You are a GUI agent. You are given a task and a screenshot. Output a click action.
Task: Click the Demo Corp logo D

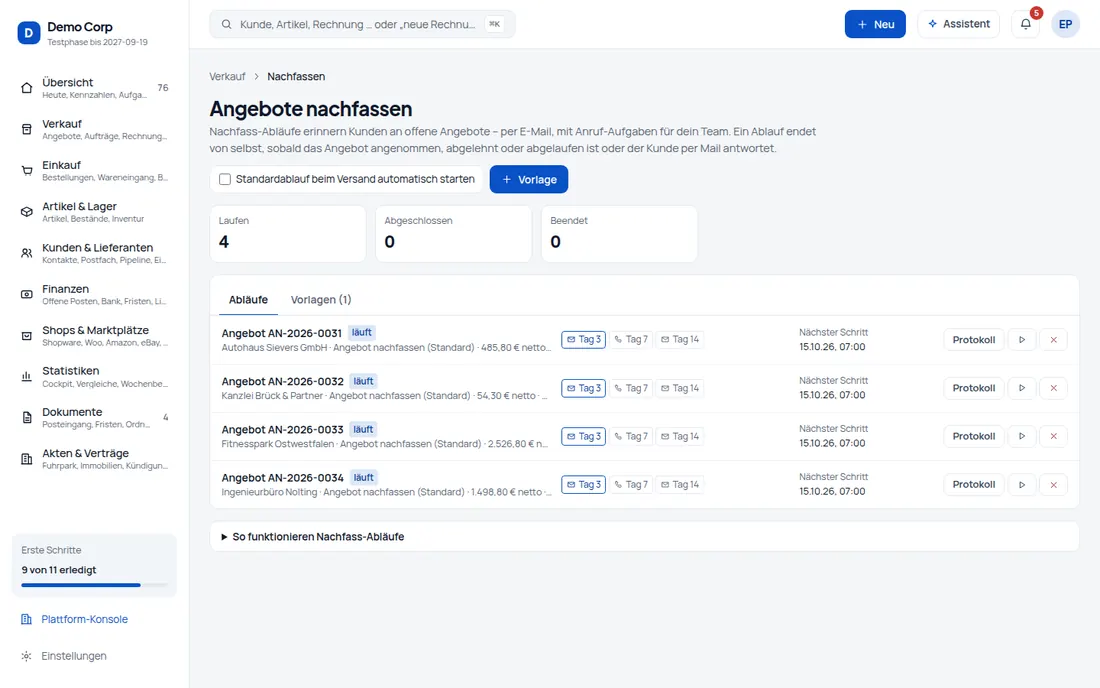coord(29,33)
